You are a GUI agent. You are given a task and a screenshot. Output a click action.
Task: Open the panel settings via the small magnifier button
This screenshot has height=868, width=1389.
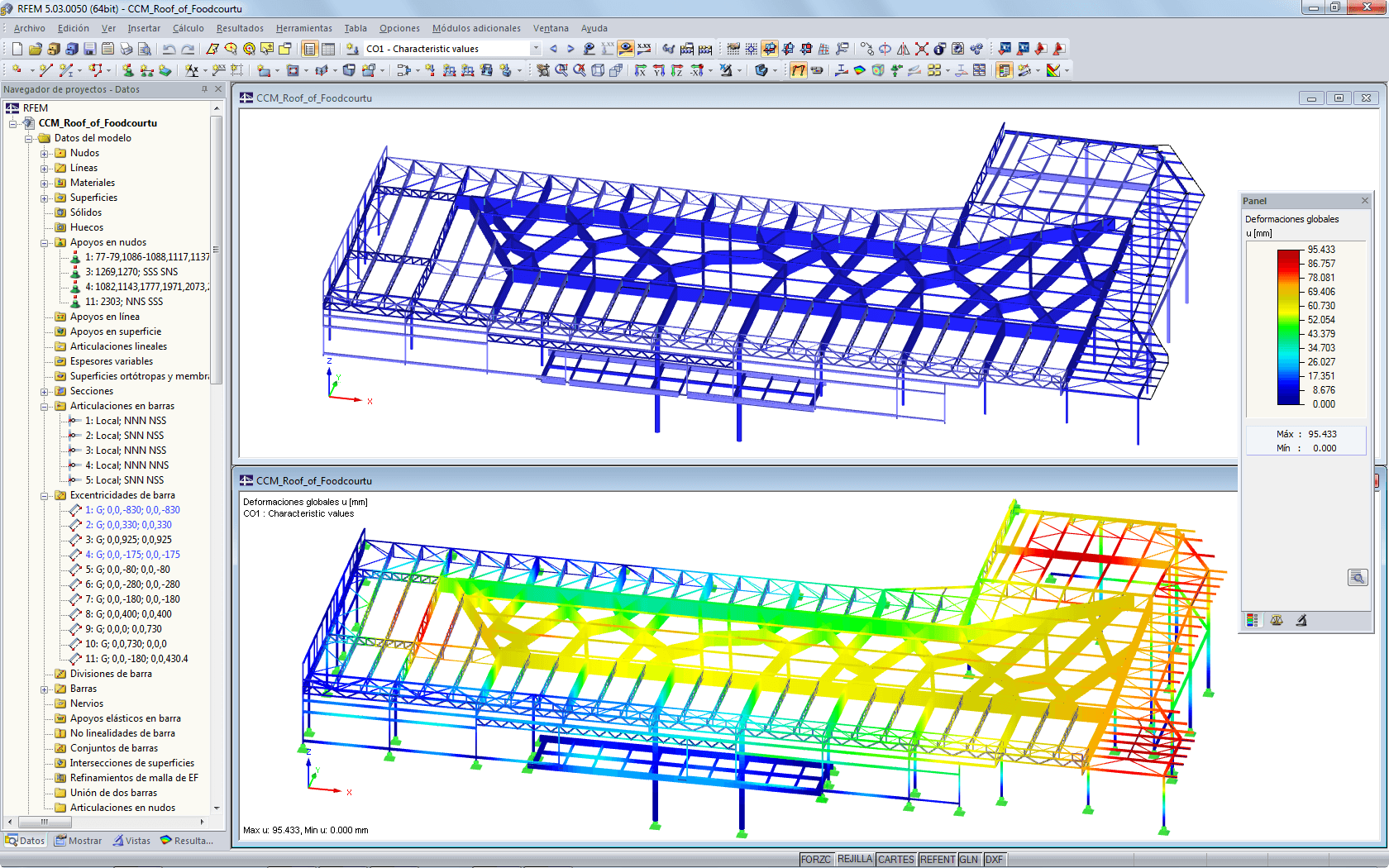point(1358,577)
